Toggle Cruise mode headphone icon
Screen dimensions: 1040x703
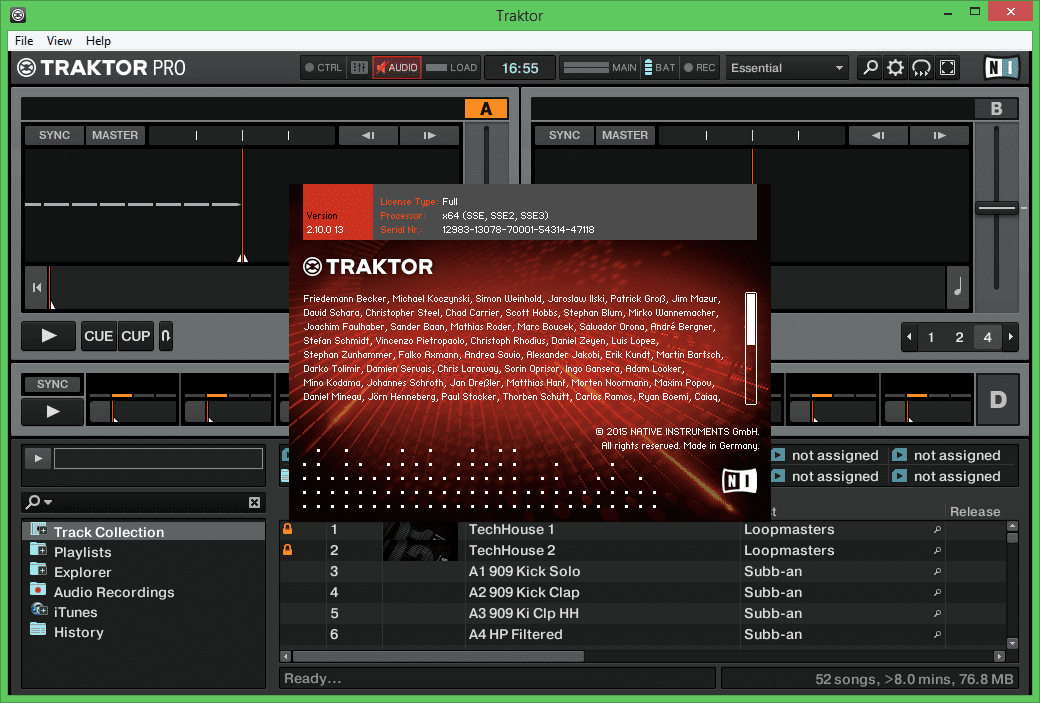[921, 68]
